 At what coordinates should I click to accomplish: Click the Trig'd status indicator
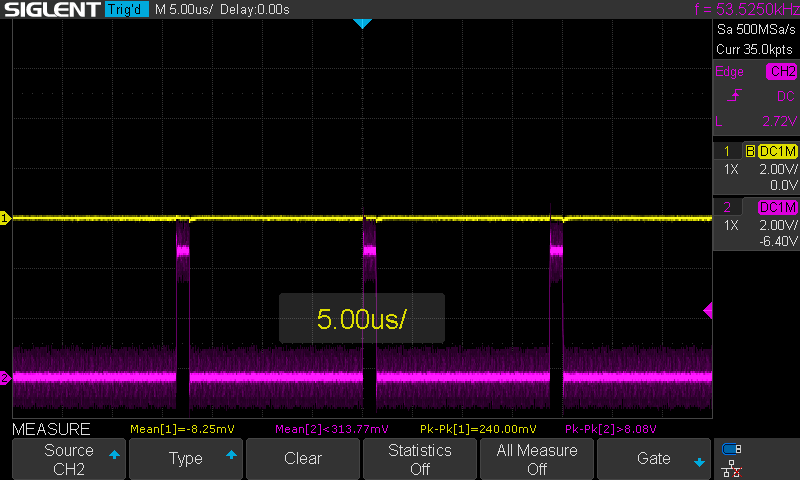click(x=127, y=9)
